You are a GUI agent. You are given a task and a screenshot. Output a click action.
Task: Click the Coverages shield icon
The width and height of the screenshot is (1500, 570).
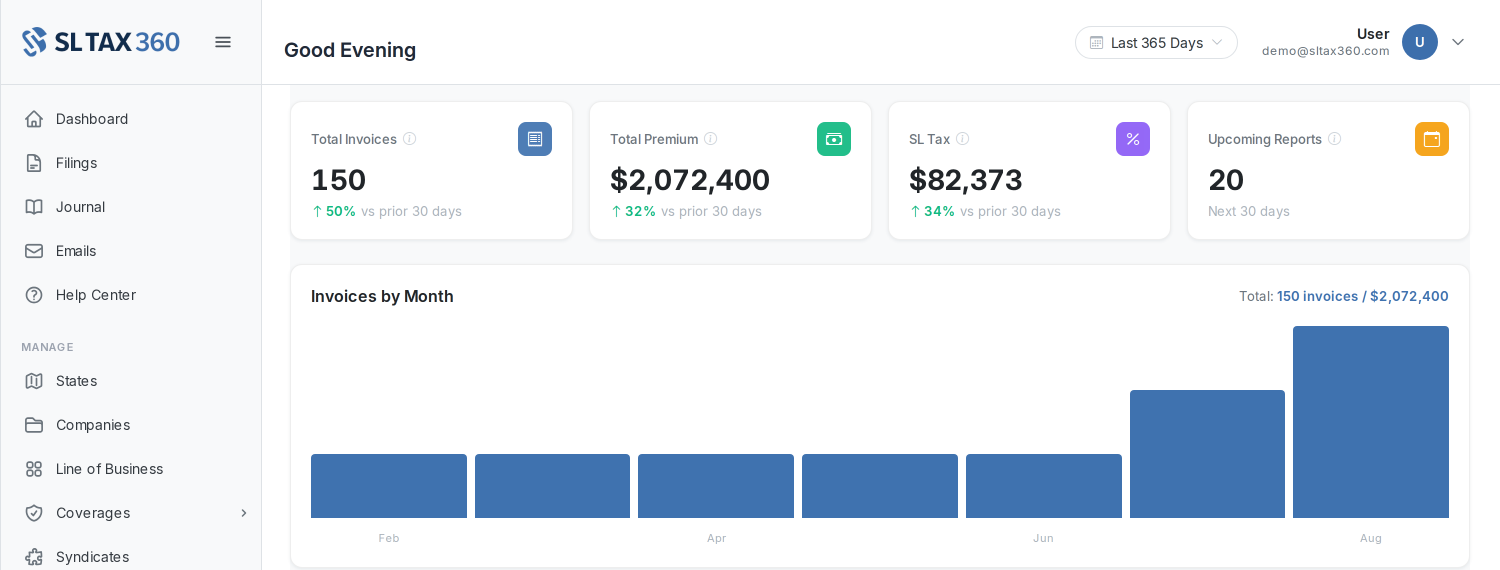(x=34, y=513)
